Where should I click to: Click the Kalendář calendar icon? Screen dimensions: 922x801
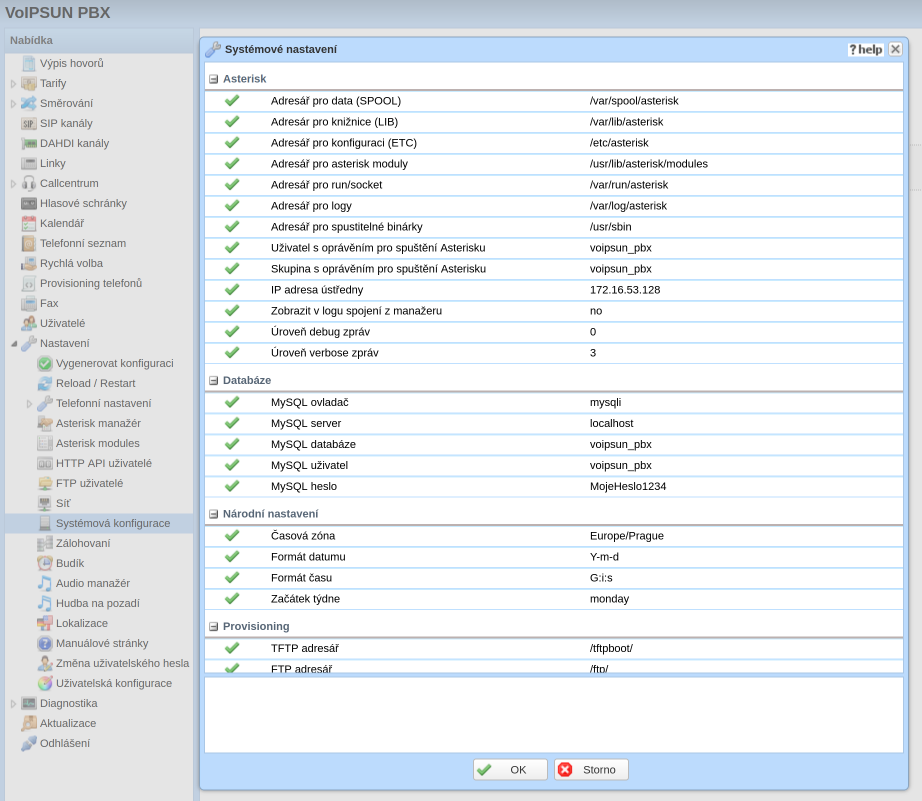pos(28,223)
